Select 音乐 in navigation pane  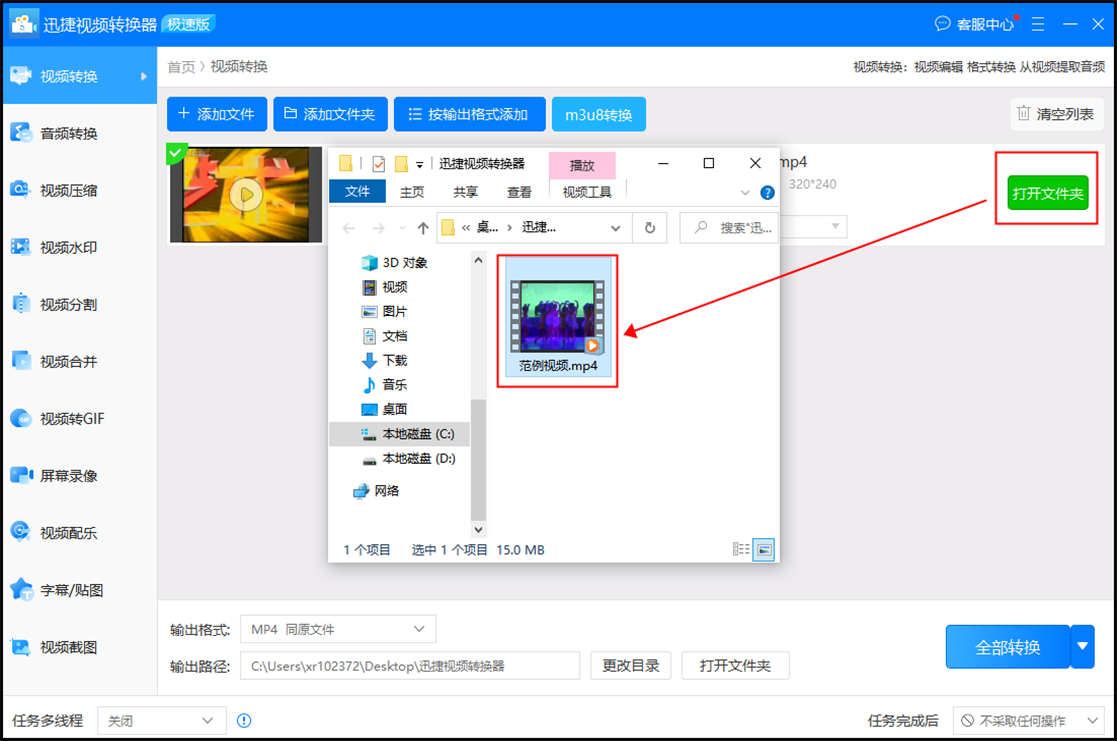coord(385,385)
